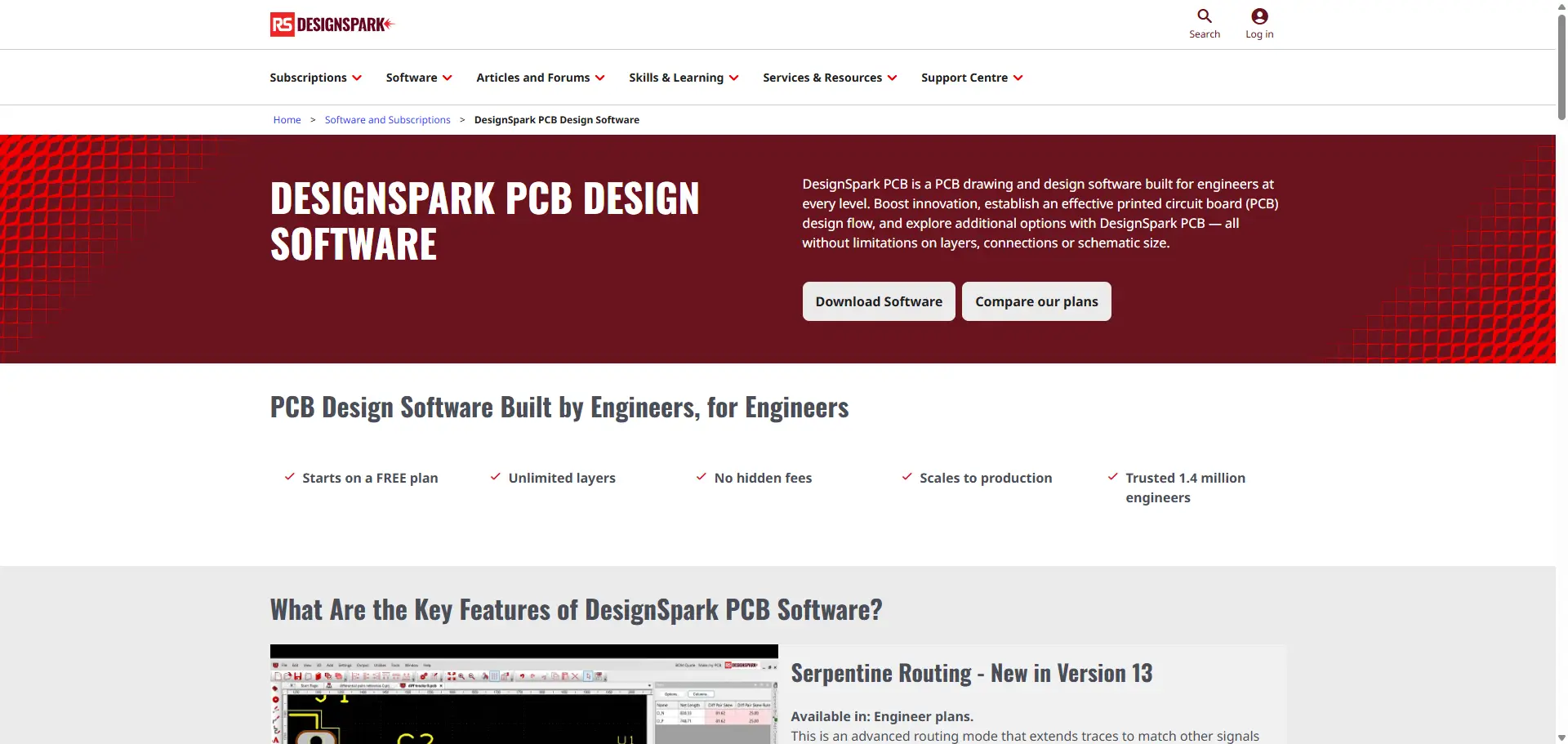Viewport: 1568px width, 744px height.
Task: Open the Articles and Forums dropdown
Action: 541,78
